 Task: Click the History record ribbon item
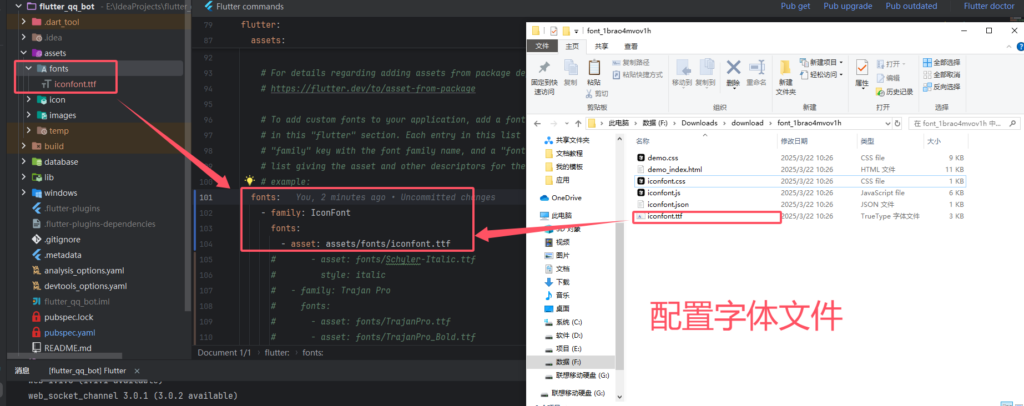click(x=894, y=91)
